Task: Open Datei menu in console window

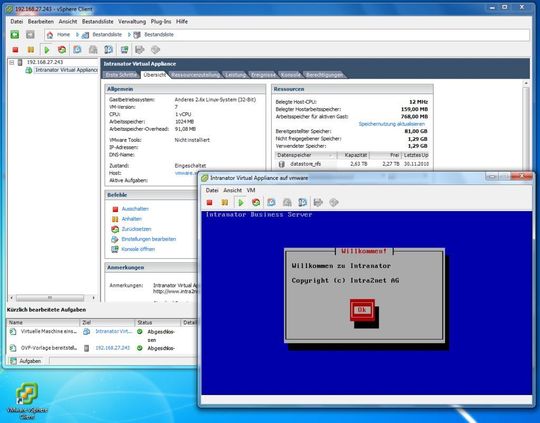Action: [x=212, y=190]
